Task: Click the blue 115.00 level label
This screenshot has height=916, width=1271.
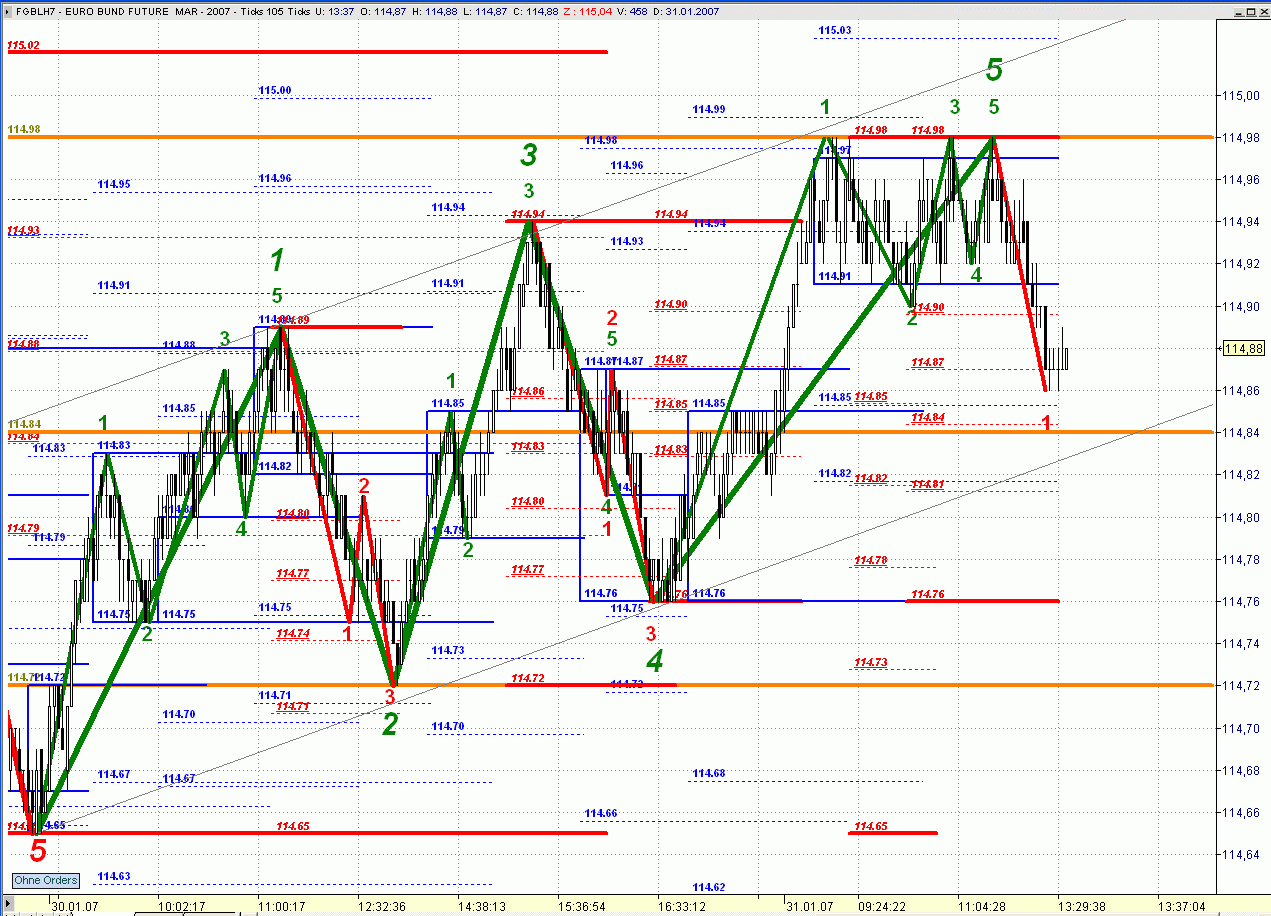Action: point(275,90)
